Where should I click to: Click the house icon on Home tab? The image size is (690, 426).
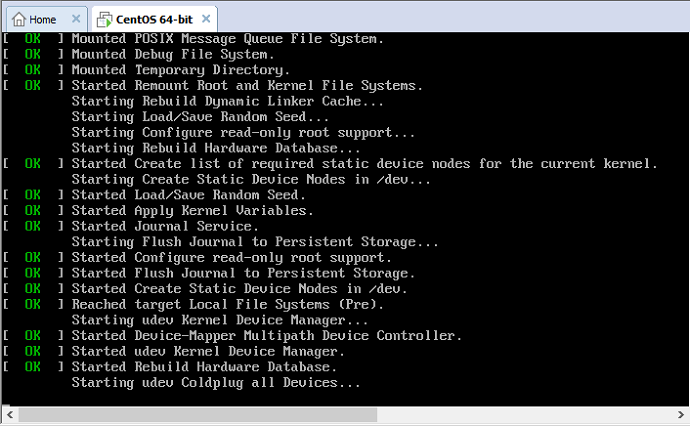click(18, 19)
